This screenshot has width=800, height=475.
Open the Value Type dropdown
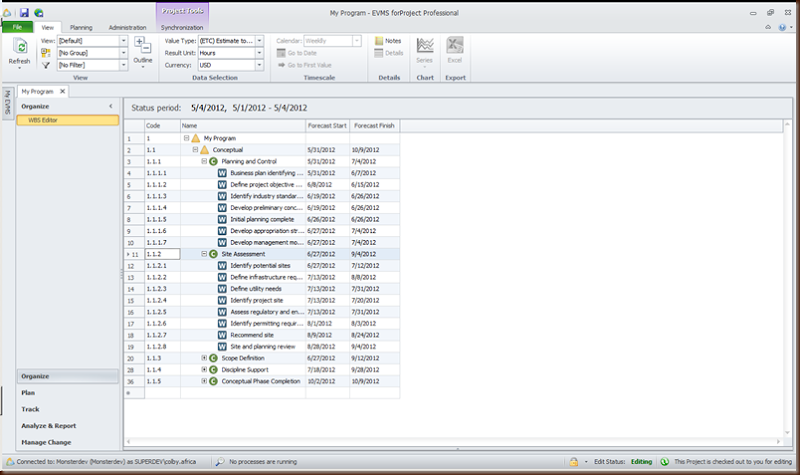[259, 41]
